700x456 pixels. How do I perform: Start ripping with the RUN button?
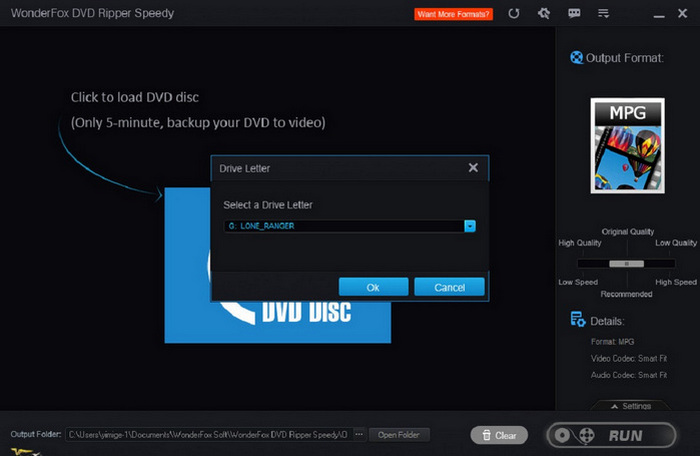[x=611, y=435]
